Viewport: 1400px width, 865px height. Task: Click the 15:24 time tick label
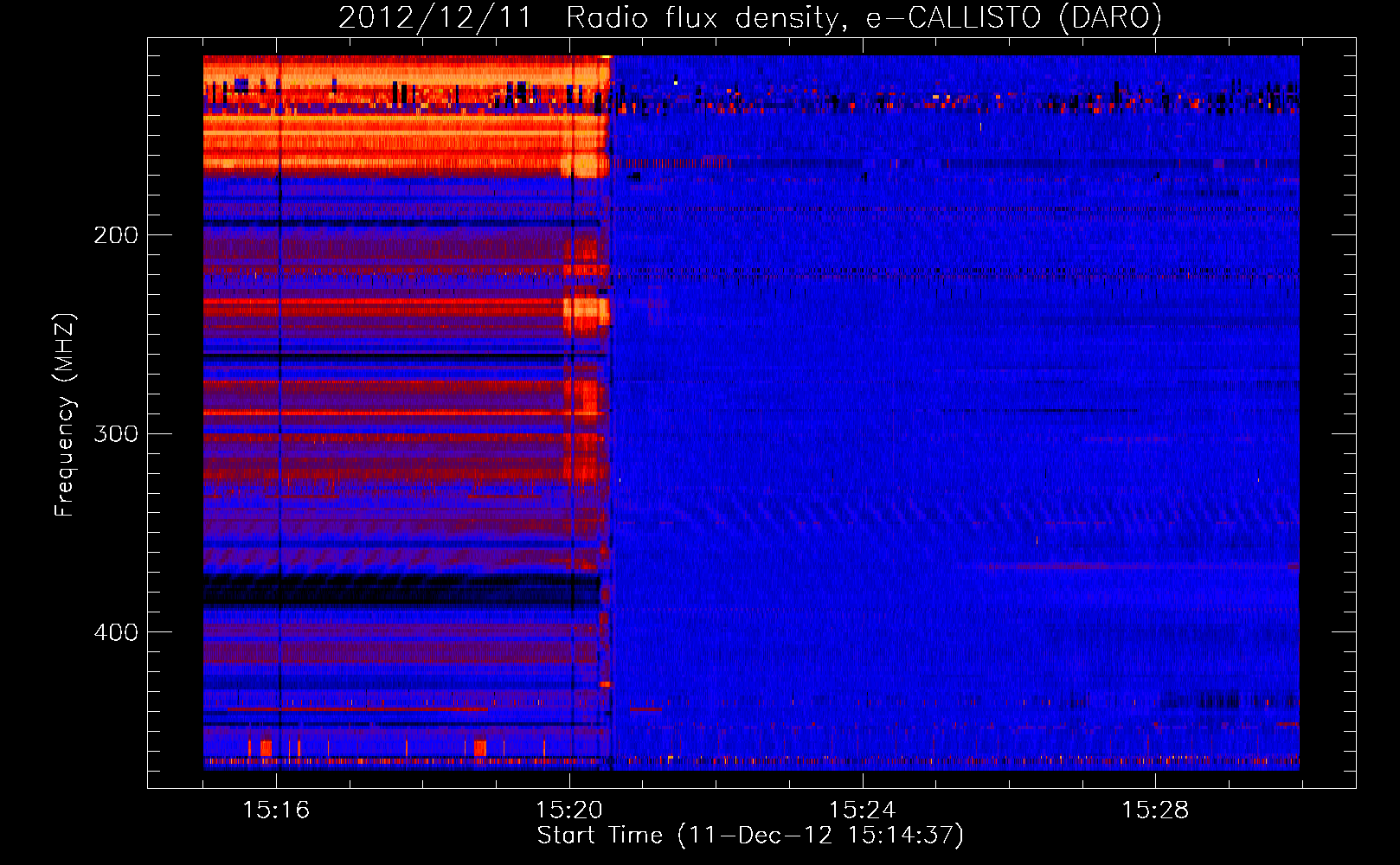pos(862,811)
